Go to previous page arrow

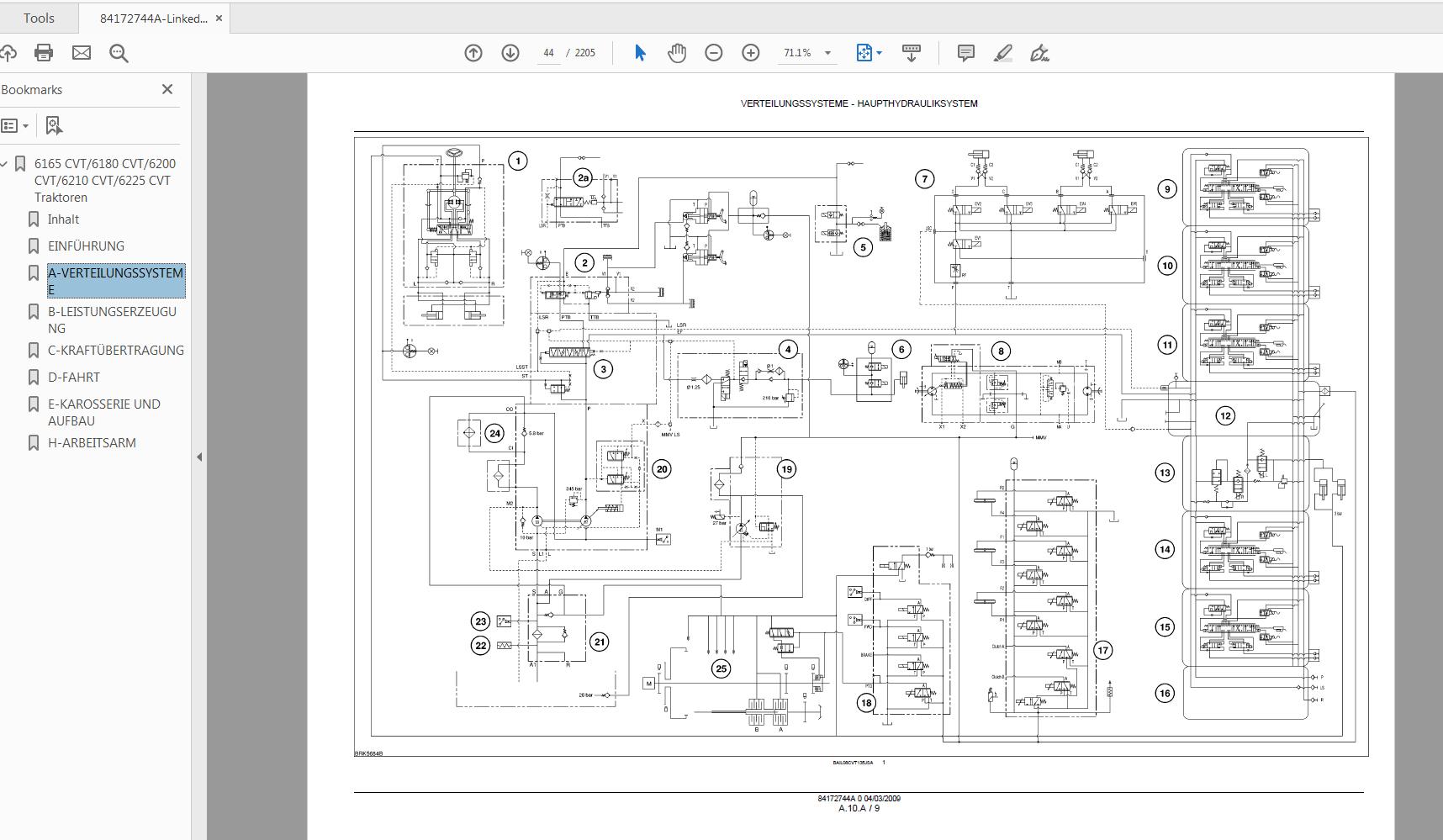(x=473, y=53)
